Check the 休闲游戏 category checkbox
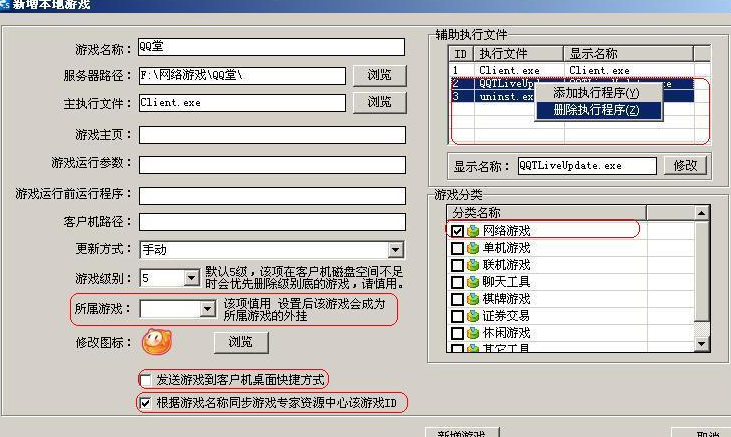Image resolution: width=731 pixels, height=437 pixels. (457, 333)
